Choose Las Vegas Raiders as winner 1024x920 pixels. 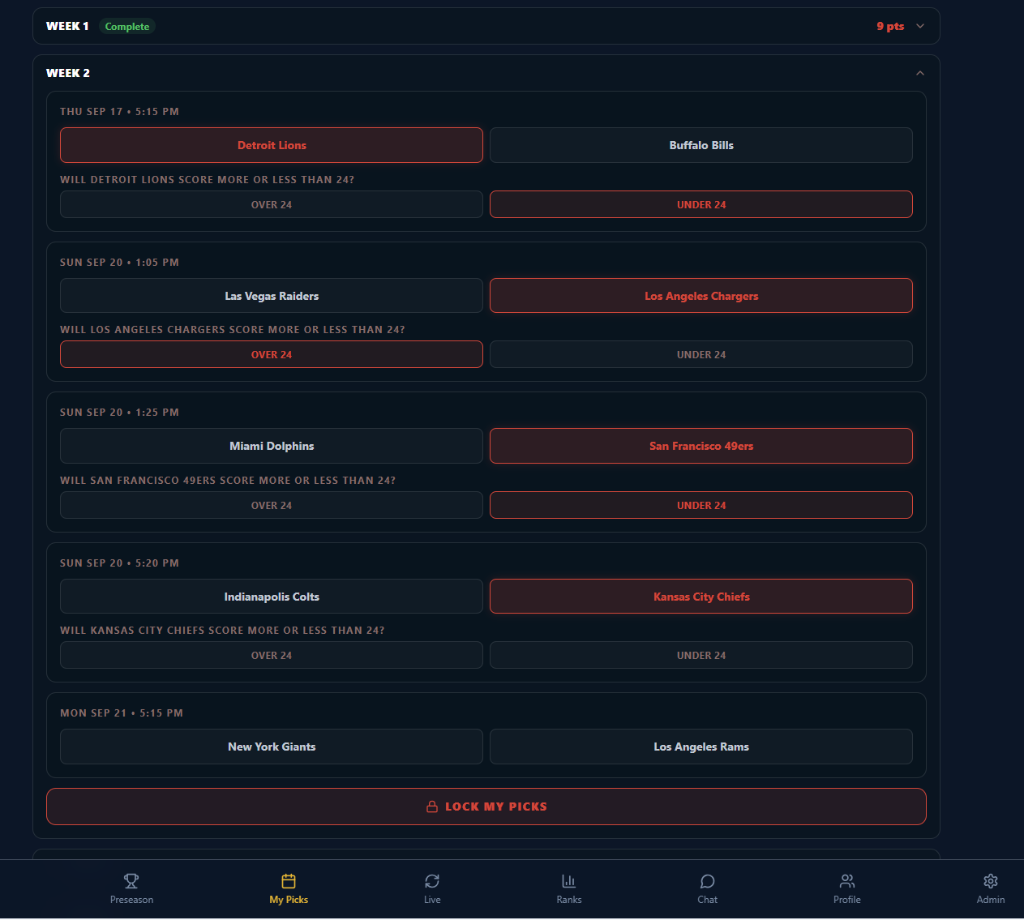(271, 296)
